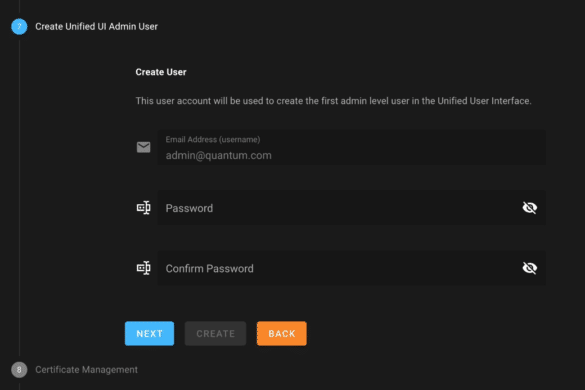Click the grey step 8 circle icon
Image resolution: width=585 pixels, height=390 pixels.
[x=19, y=370]
